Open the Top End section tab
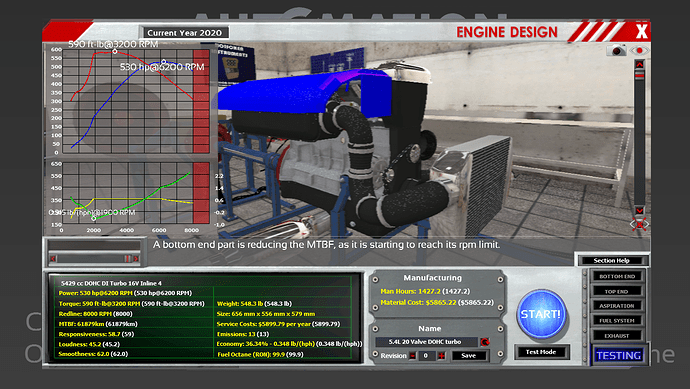This screenshot has height=389, width=690. tap(617, 291)
